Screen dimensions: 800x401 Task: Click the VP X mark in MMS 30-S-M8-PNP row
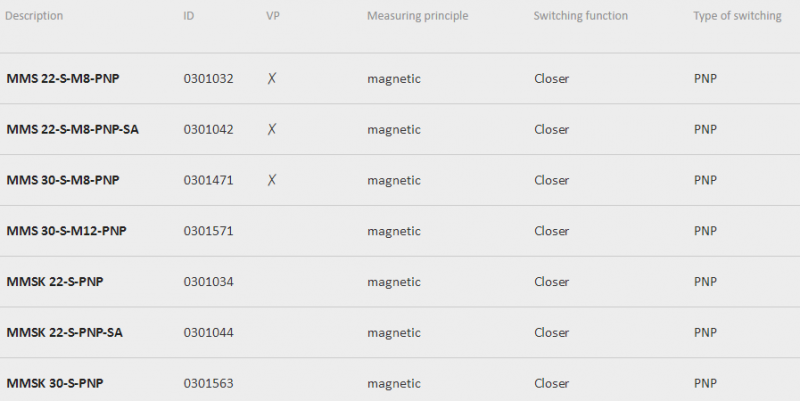272,180
